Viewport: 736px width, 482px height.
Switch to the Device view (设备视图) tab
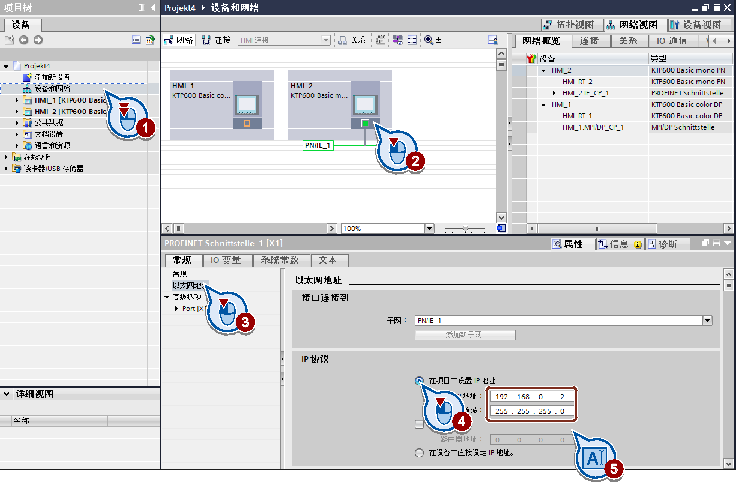click(x=697, y=24)
